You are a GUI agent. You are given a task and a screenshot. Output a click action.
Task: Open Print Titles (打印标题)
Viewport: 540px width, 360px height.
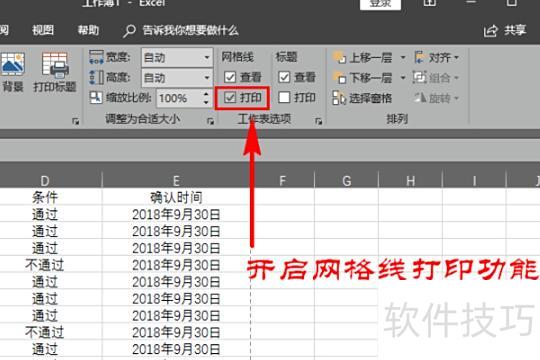55,72
